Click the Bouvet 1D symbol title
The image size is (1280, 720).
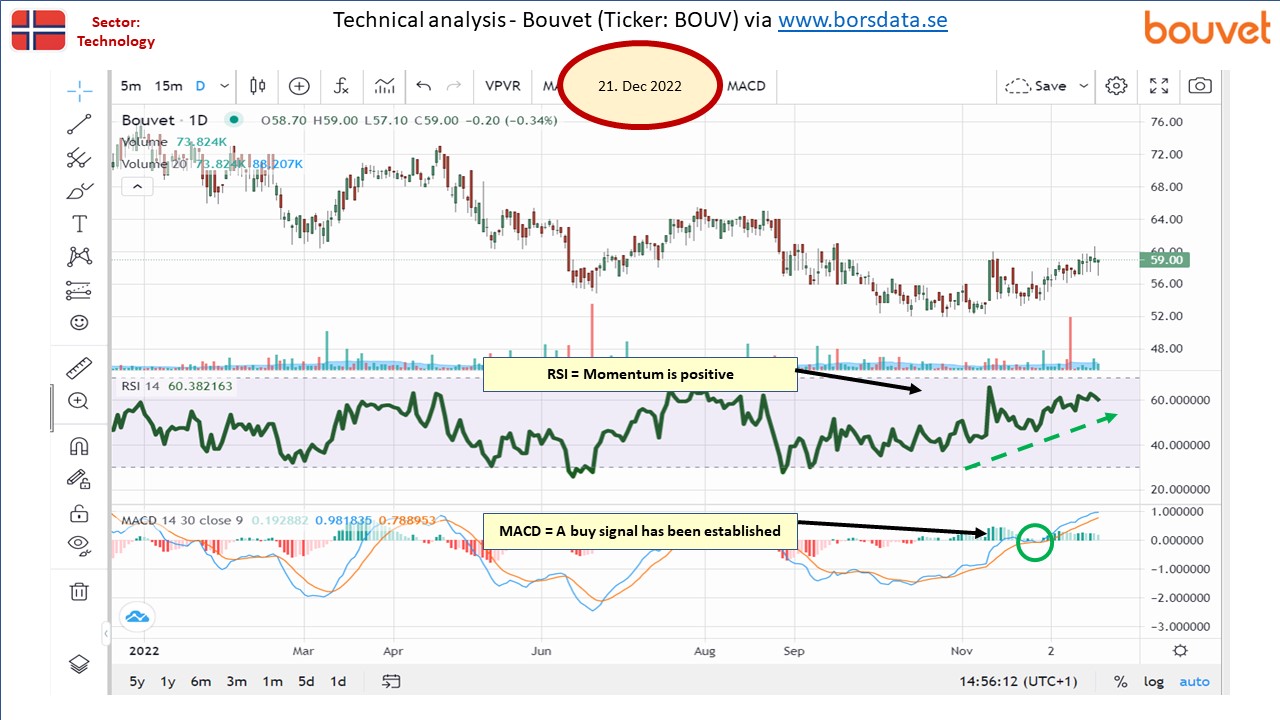[x=164, y=120]
